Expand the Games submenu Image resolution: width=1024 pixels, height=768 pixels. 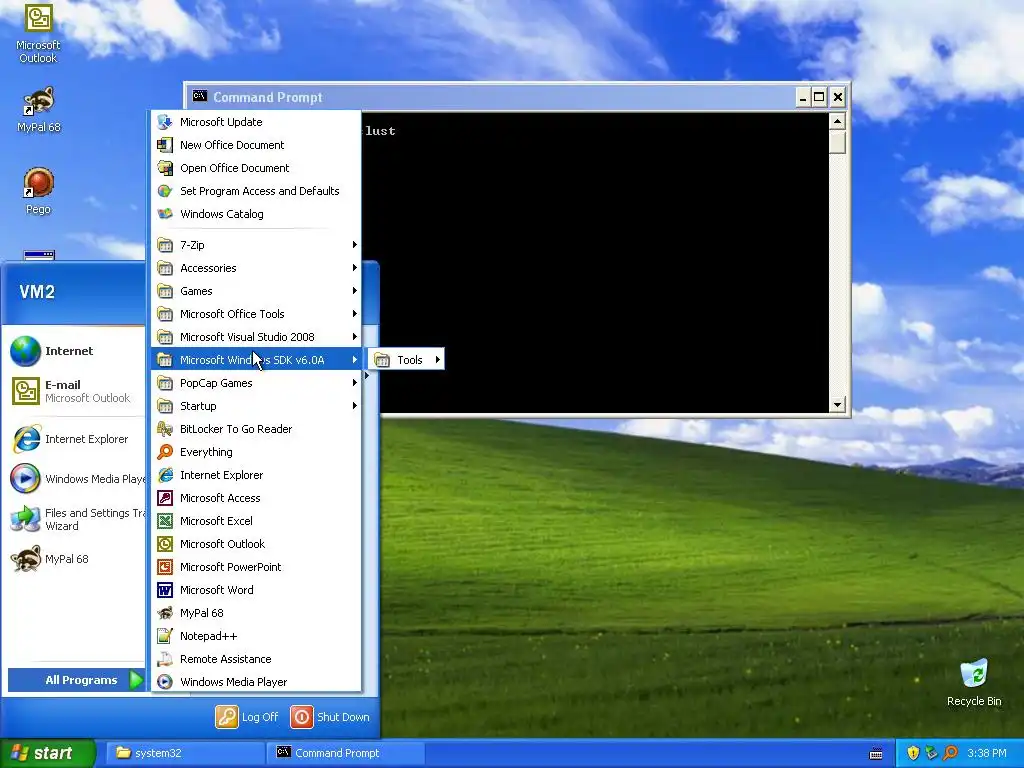[x=257, y=291]
